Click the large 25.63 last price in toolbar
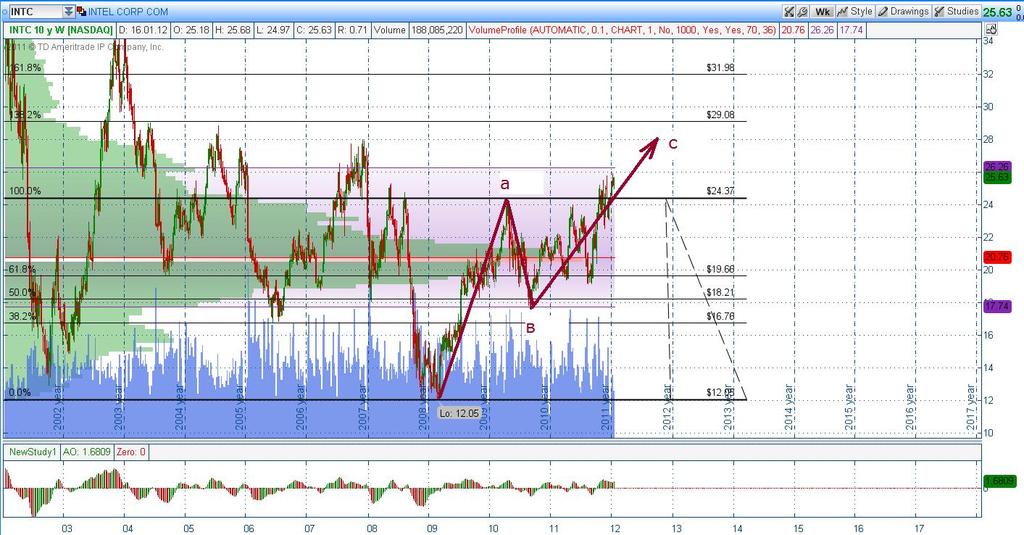 pyautogui.click(x=997, y=12)
